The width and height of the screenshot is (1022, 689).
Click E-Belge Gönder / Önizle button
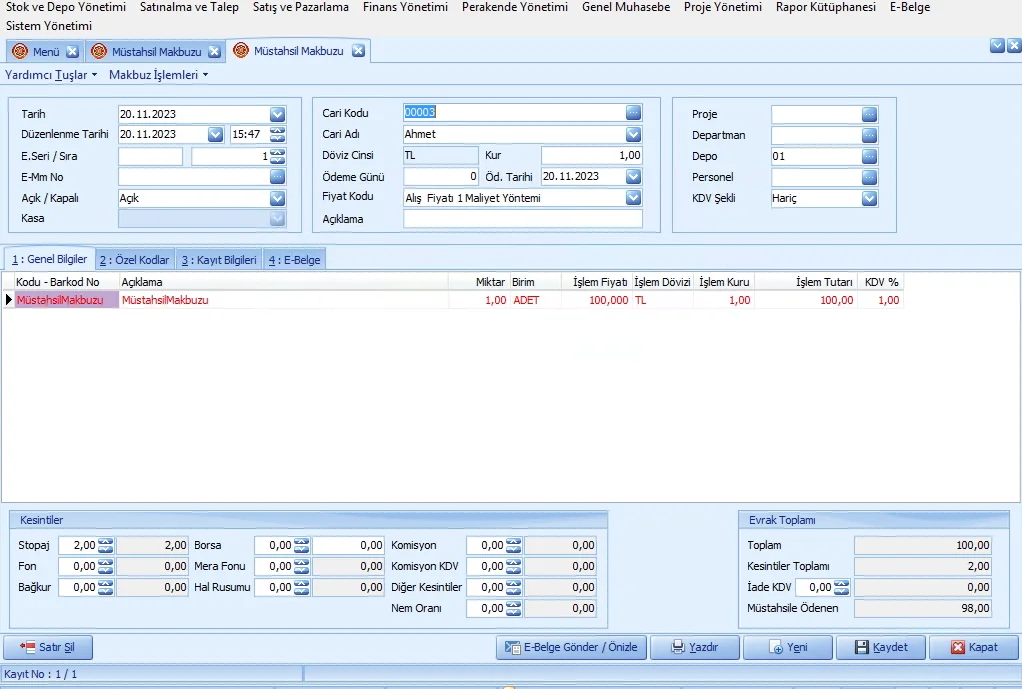click(x=571, y=647)
